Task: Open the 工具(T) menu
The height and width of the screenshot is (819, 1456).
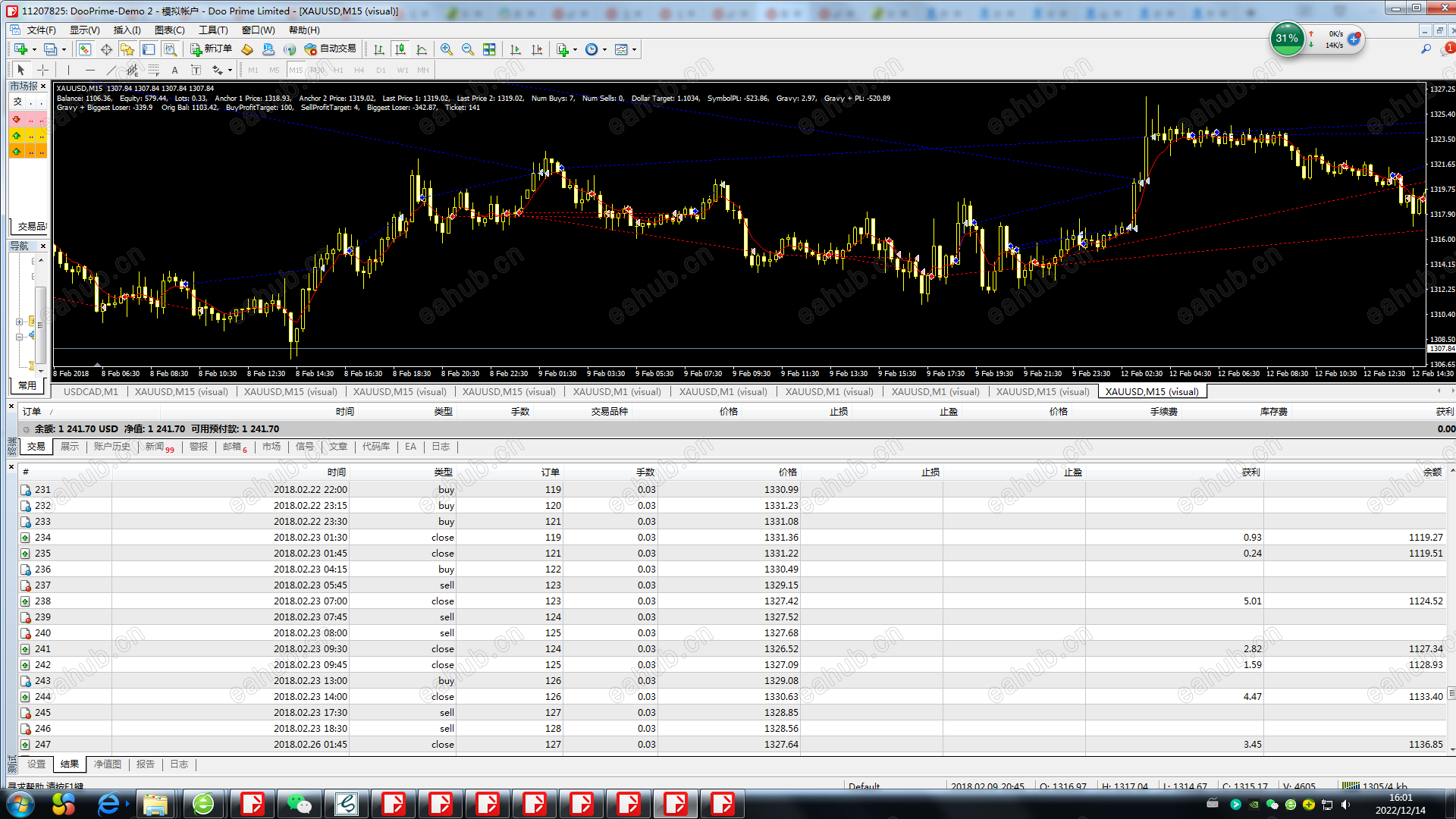Action: point(213,30)
